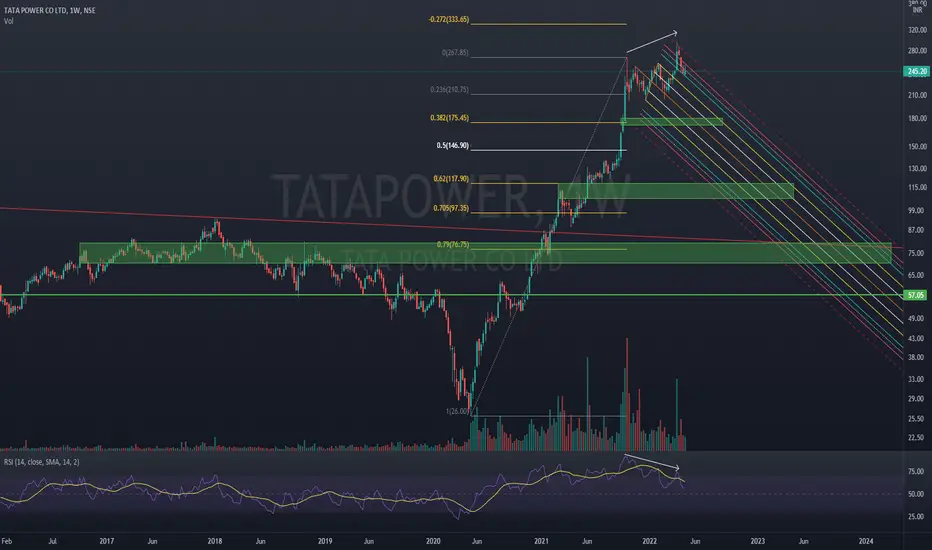Click the RSI 25.00 scale label
Viewport: 932px width, 550px height.
click(917, 517)
